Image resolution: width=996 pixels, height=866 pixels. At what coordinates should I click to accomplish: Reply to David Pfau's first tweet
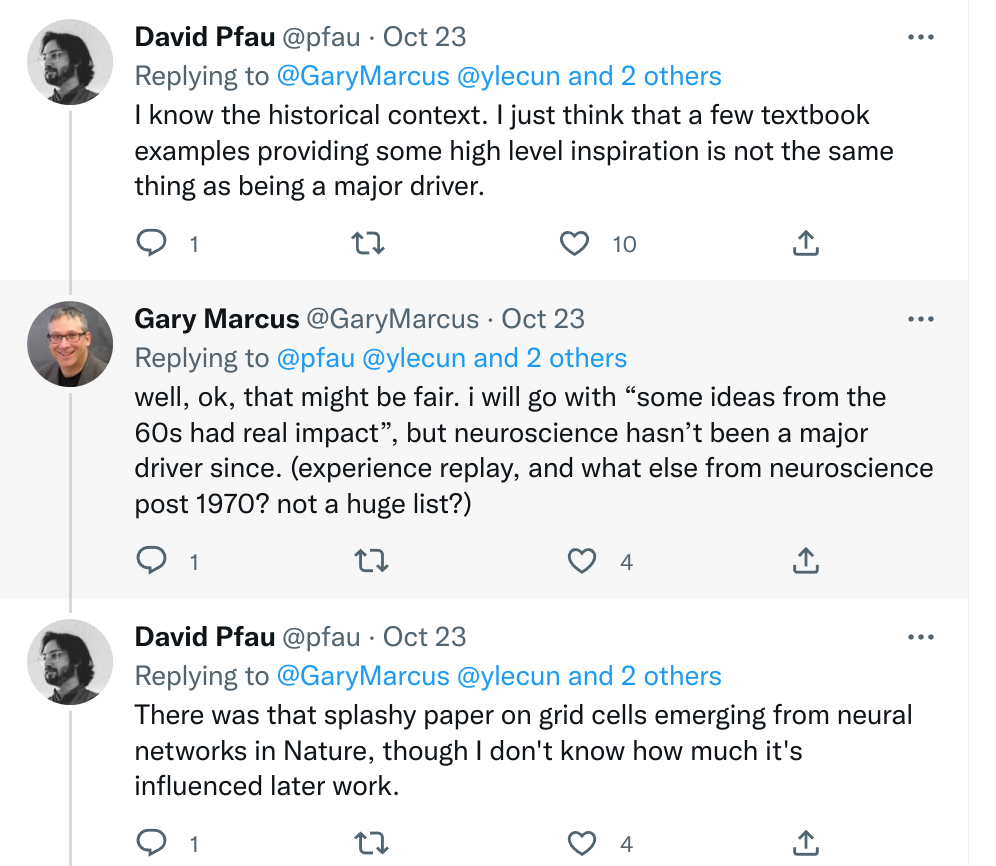[151, 244]
